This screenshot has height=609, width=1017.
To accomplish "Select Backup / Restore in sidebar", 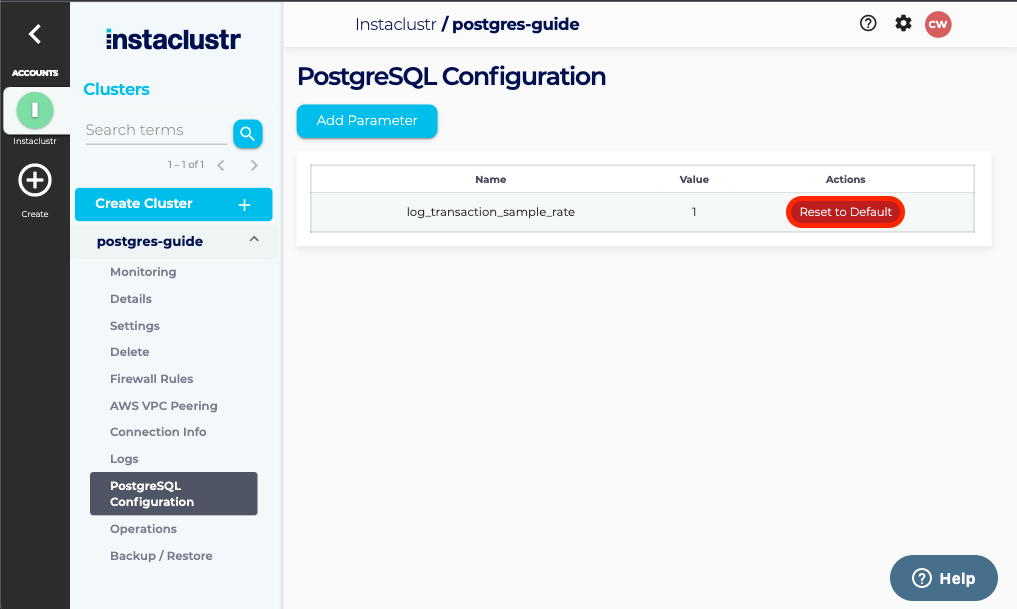I will [161, 556].
